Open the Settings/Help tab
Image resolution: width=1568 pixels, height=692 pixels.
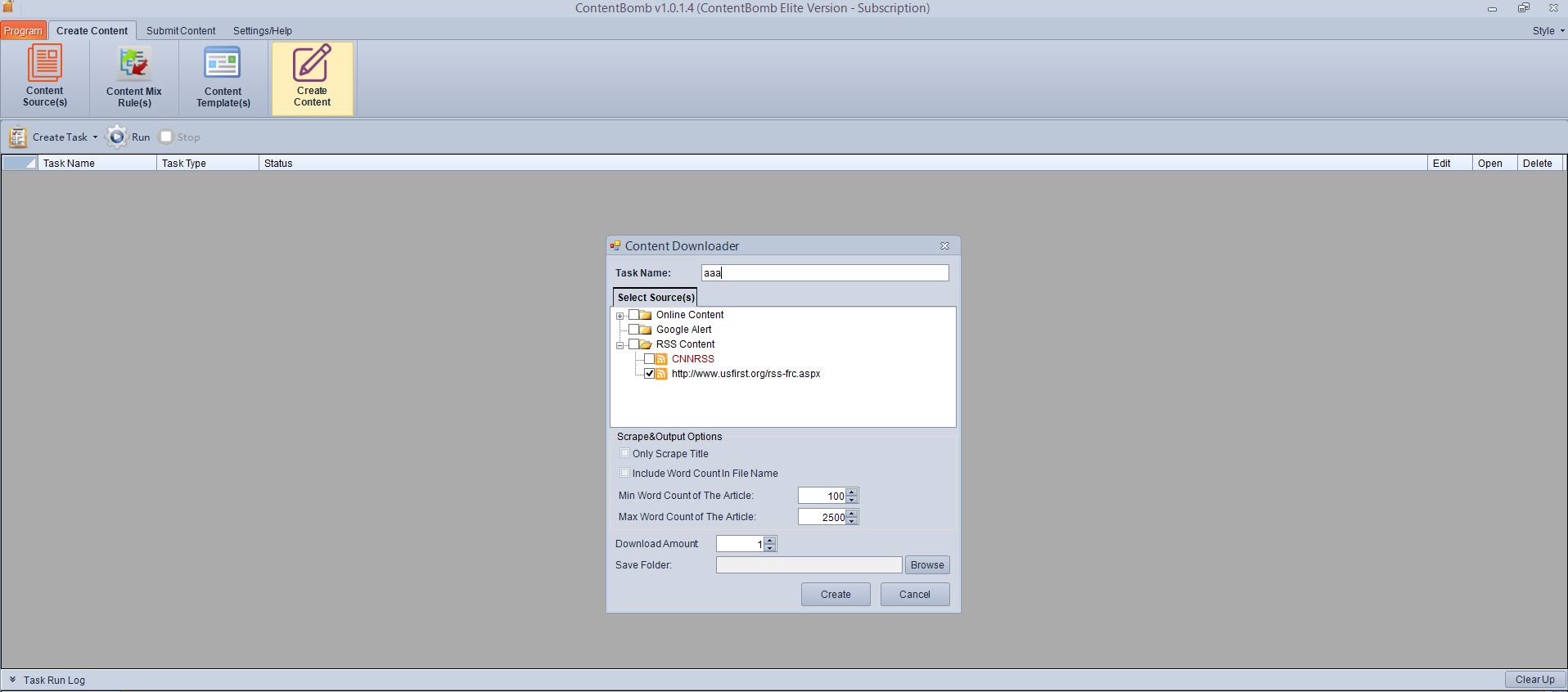point(262,31)
